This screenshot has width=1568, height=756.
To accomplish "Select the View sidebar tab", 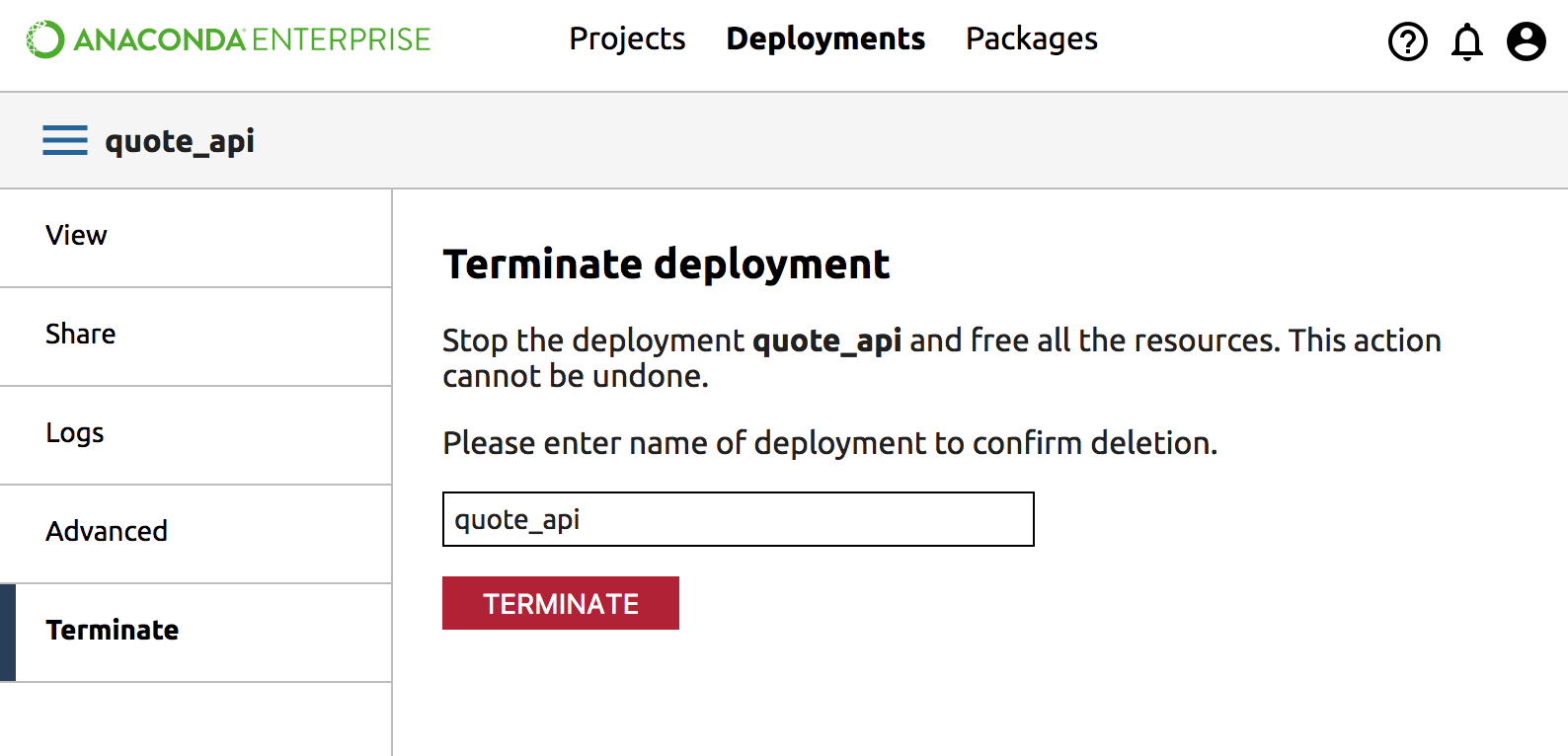I will click(76, 235).
